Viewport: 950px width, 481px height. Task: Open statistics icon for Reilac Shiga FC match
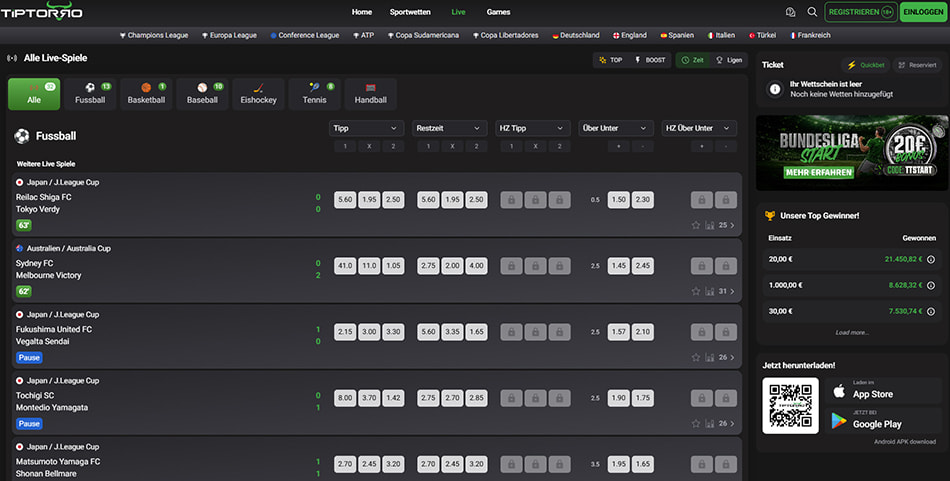(709, 225)
